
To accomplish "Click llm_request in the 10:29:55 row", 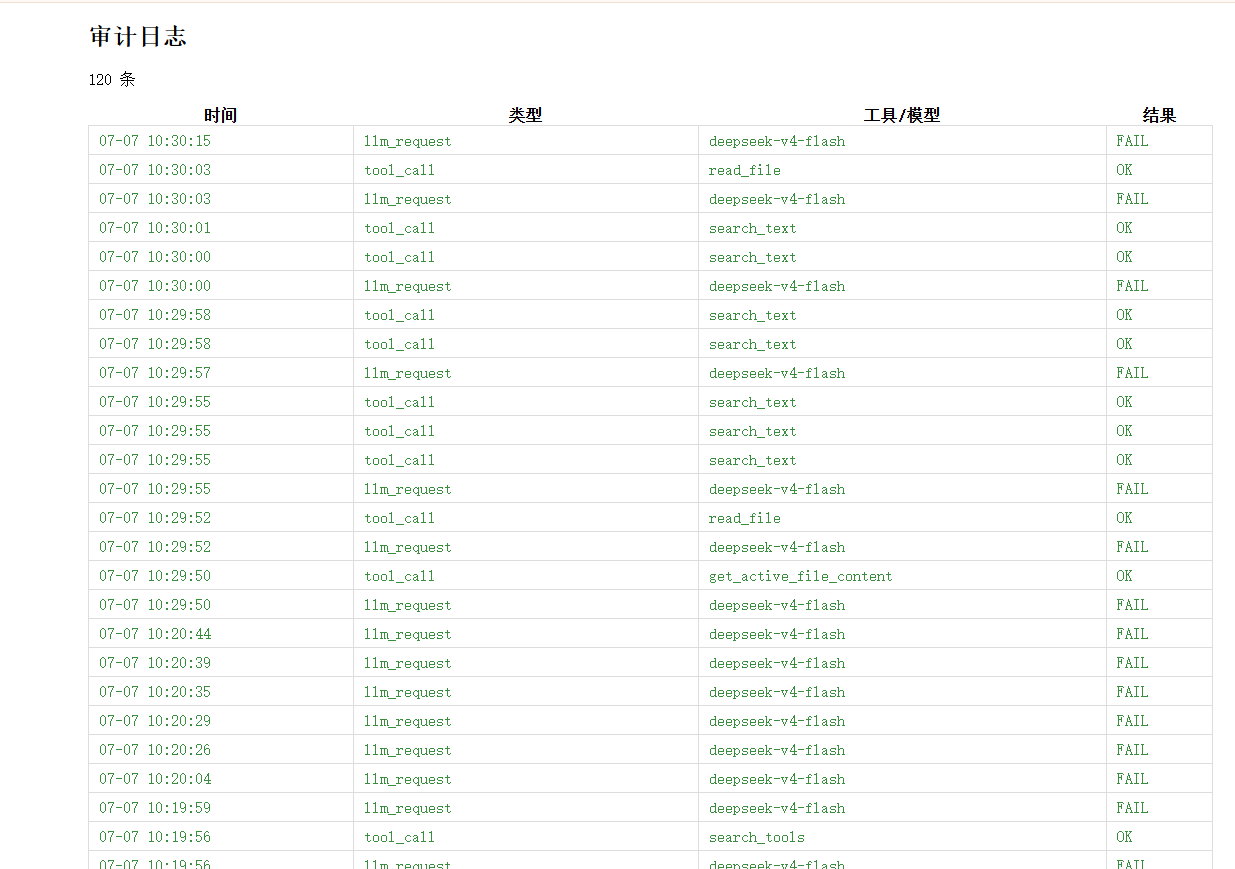I will 408,489.
